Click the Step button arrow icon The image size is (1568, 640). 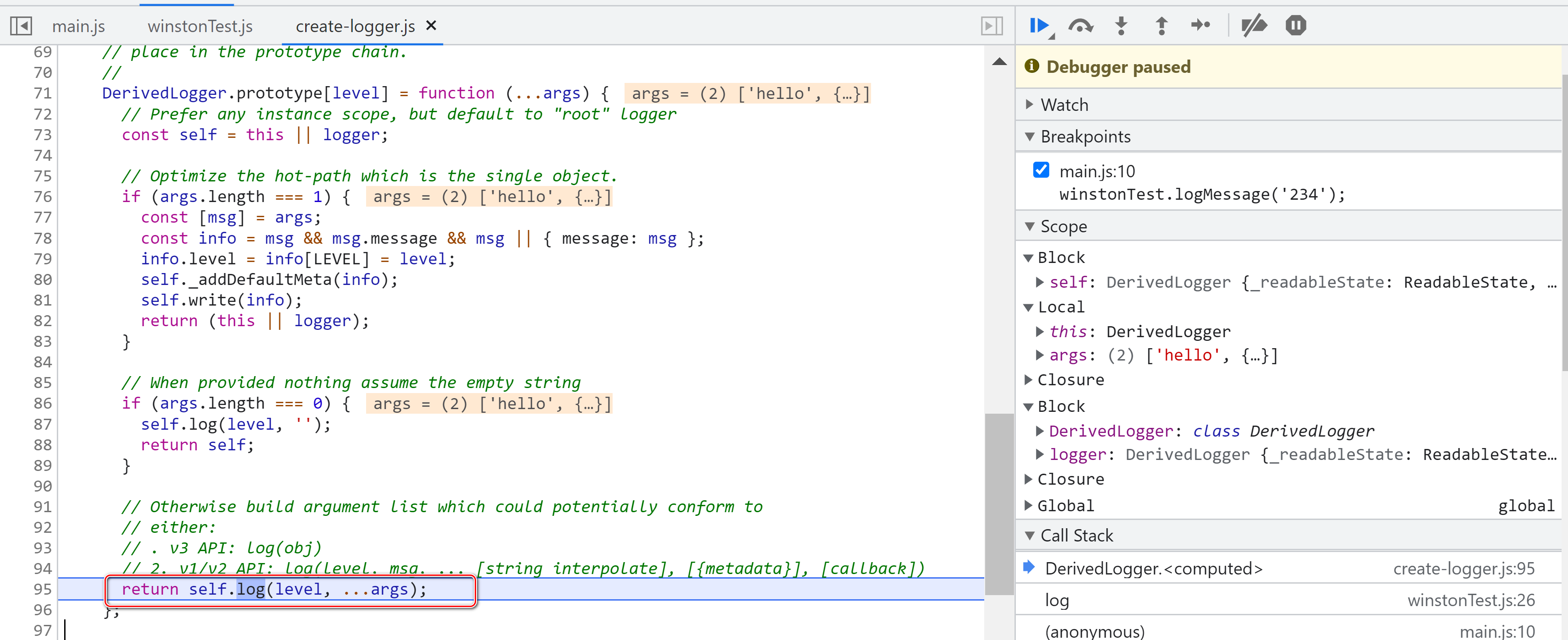click(x=1201, y=26)
